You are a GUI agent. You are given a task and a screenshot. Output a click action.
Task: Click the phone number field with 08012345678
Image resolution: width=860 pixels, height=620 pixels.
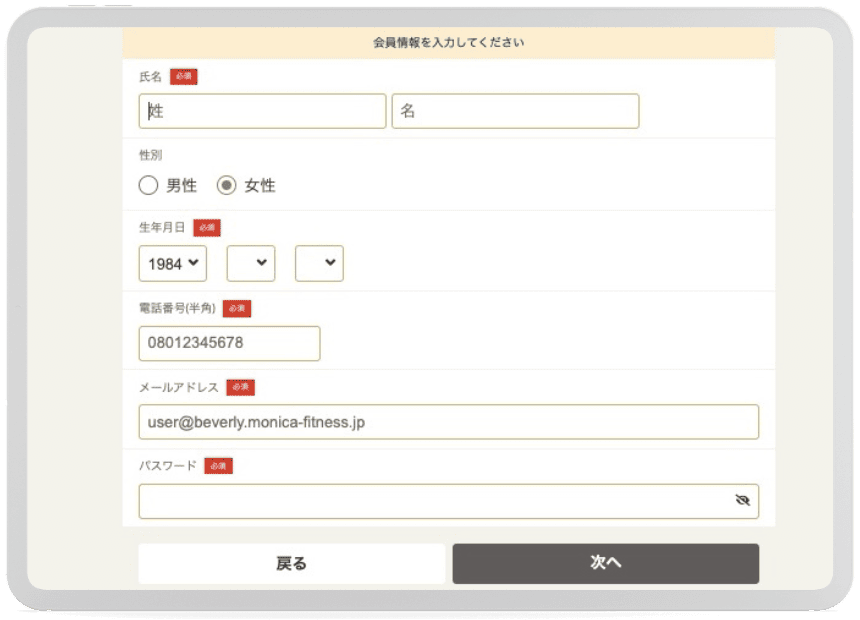pyautogui.click(x=229, y=343)
